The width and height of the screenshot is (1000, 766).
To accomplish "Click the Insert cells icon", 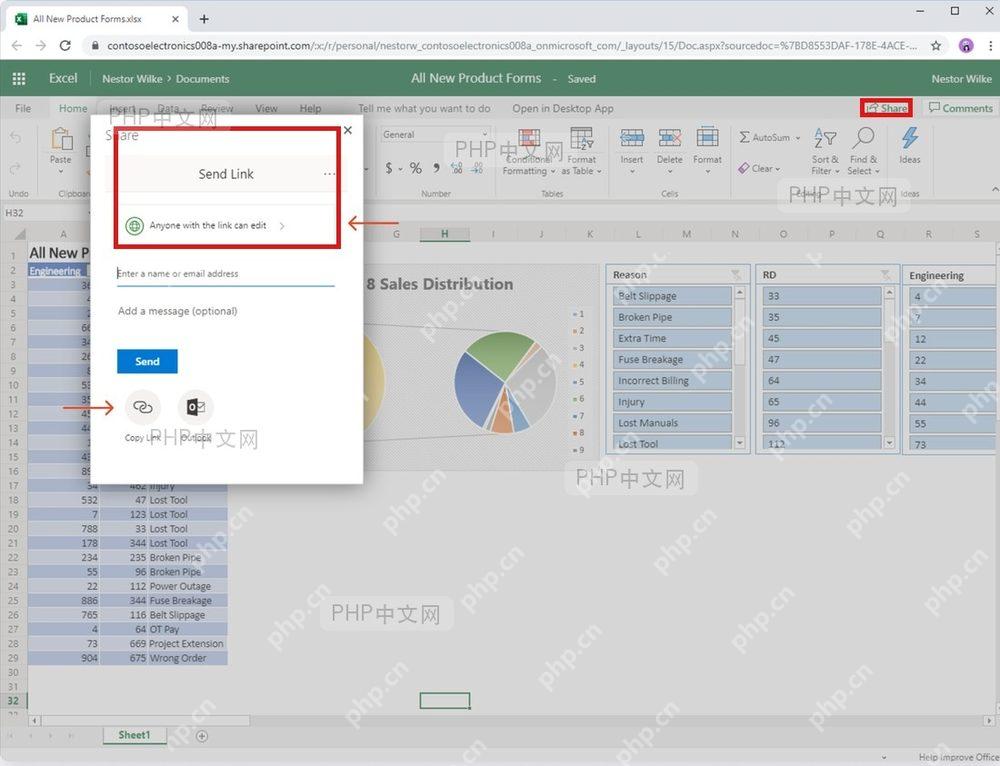I will click(631, 138).
